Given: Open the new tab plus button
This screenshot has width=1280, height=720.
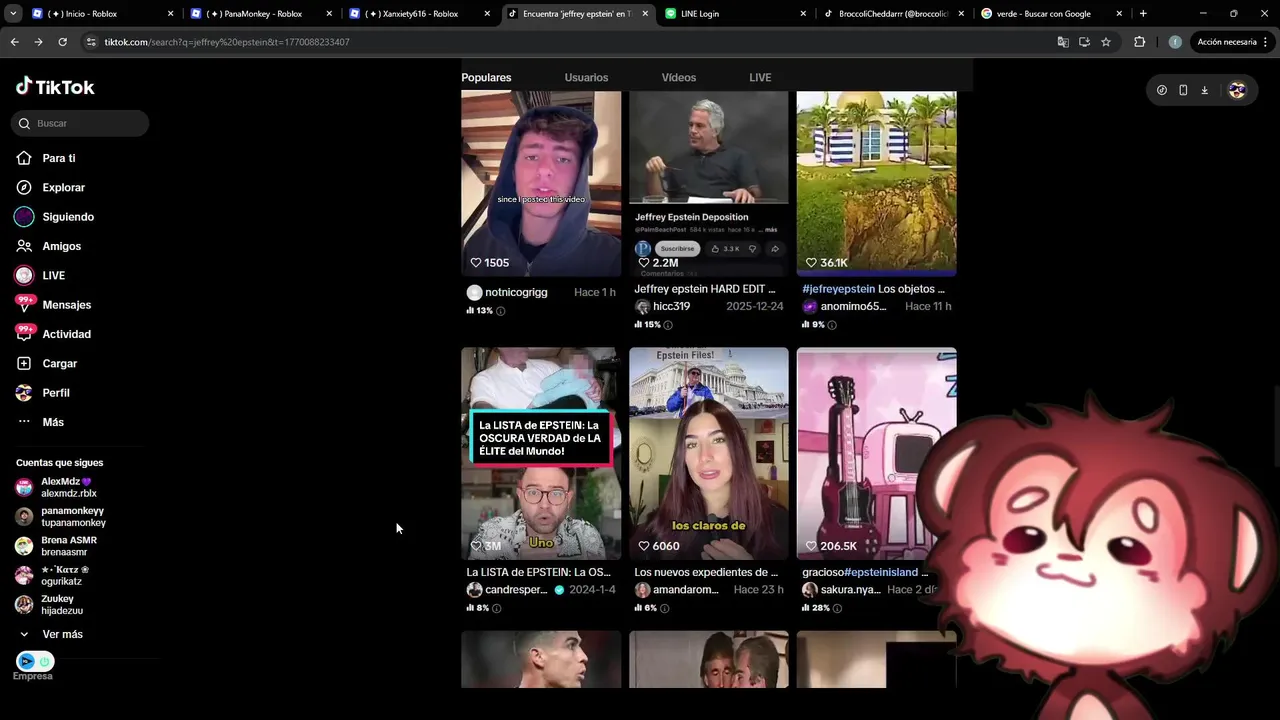Looking at the screenshot, I should click(1143, 14).
